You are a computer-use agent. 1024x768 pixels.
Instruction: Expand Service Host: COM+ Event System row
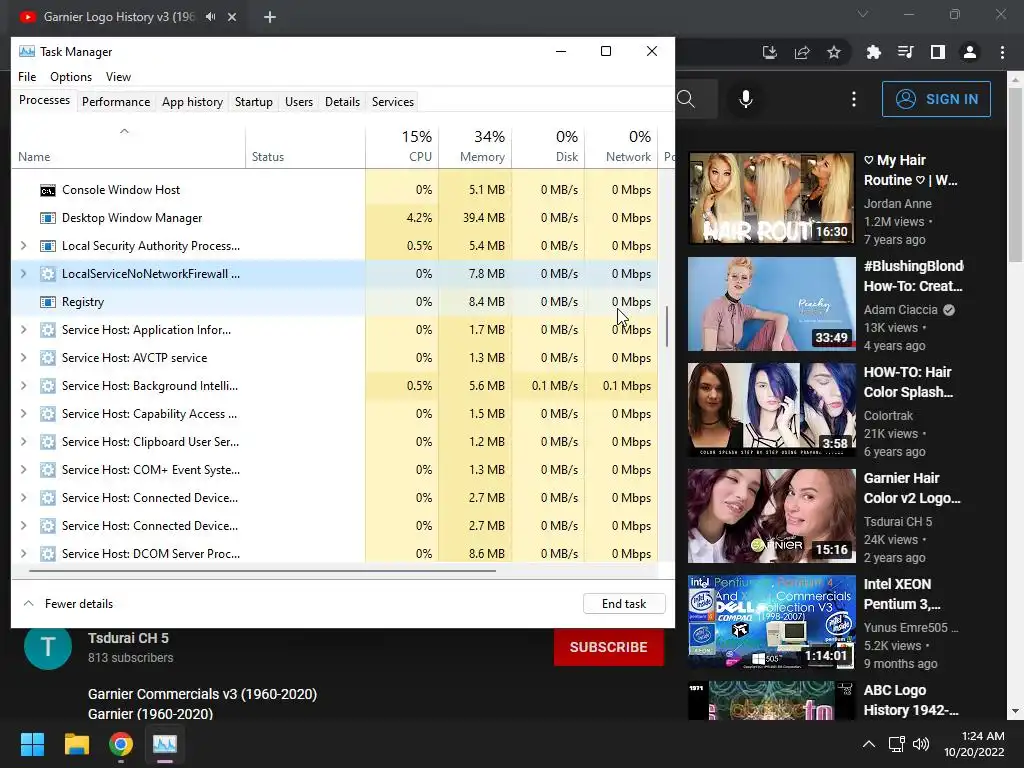click(24, 470)
